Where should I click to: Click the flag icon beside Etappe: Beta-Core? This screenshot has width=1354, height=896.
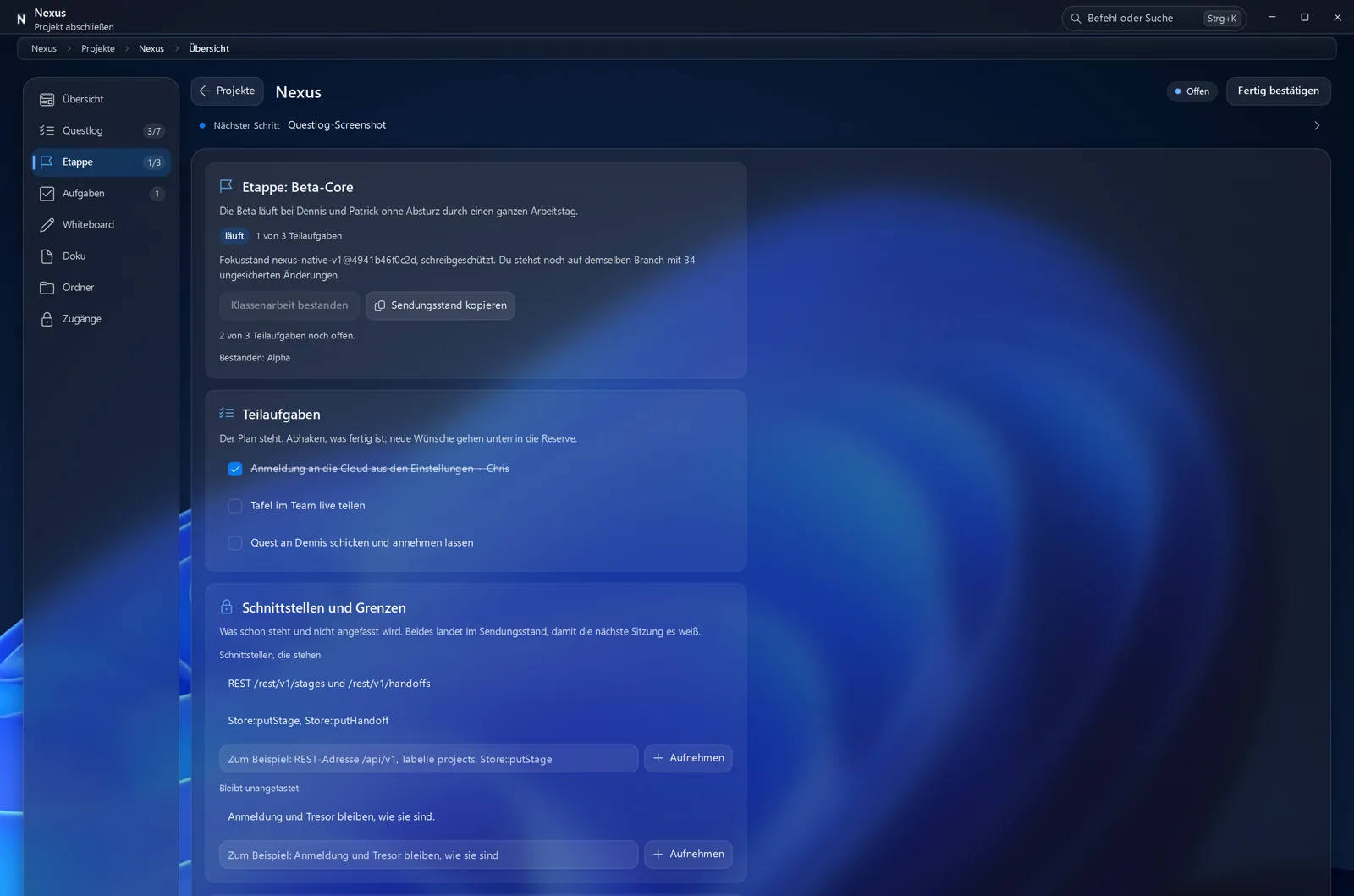click(x=226, y=186)
